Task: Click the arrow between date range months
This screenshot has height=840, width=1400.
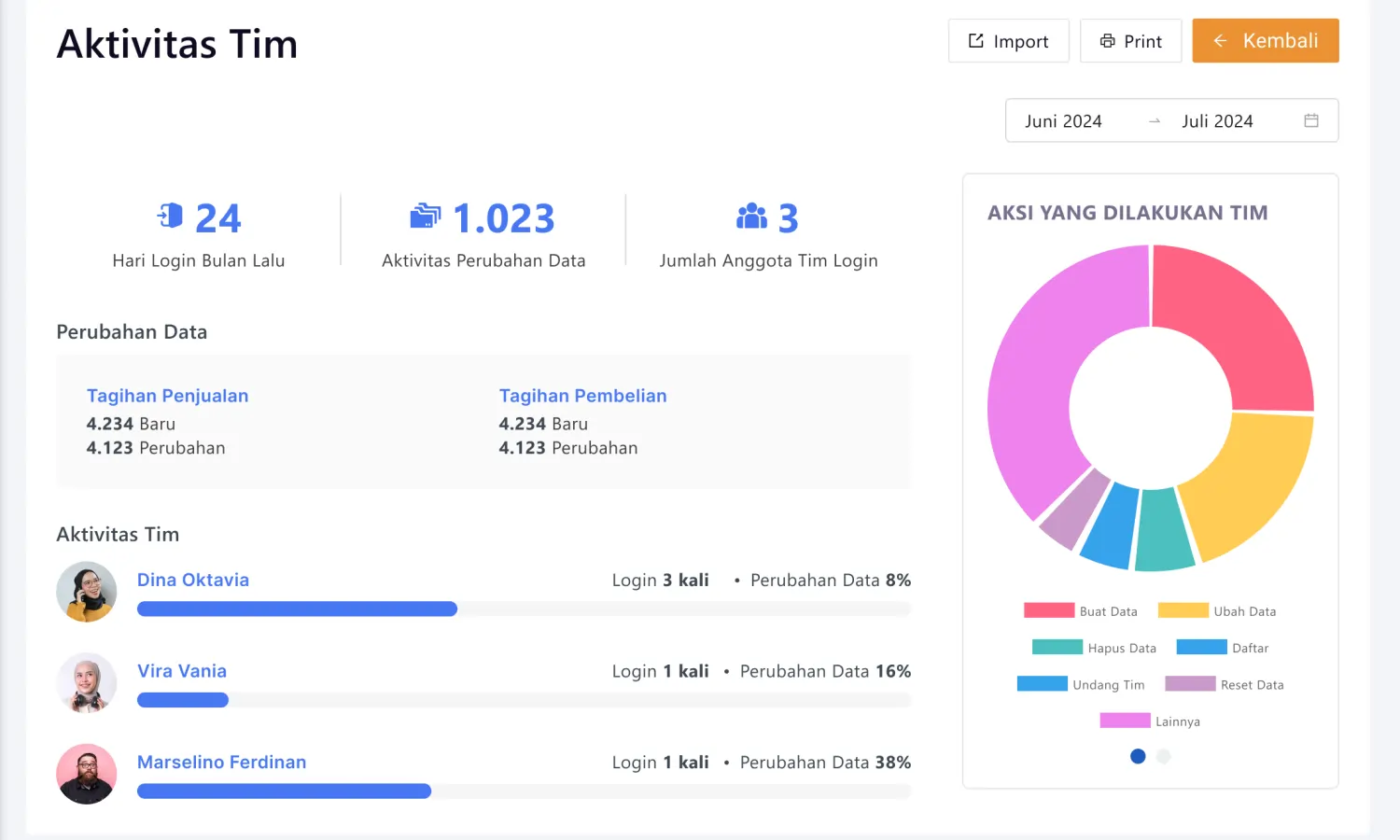Action: click(1155, 121)
